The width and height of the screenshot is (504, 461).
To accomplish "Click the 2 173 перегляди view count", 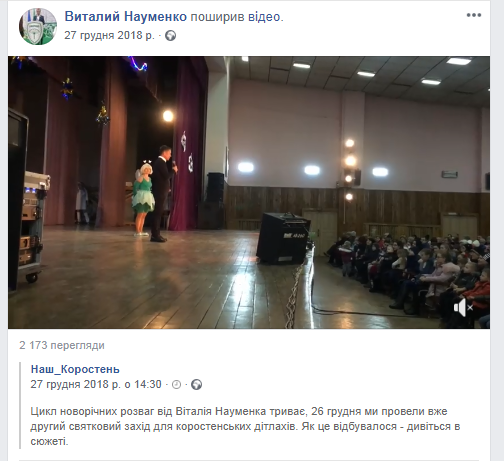I will [62, 345].
